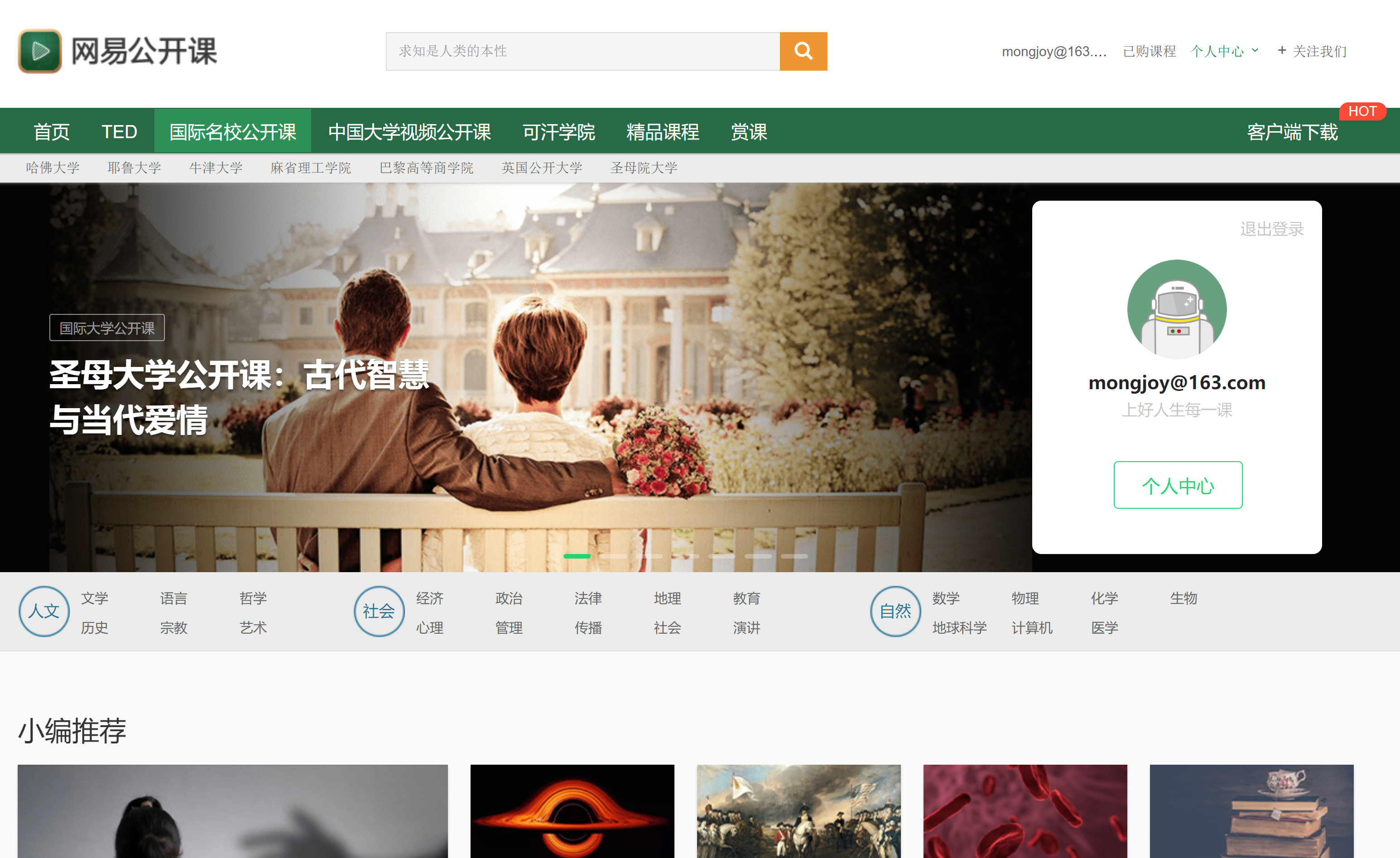The width and height of the screenshot is (1400, 858).
Task: Switch to the second carousel slide indicator
Action: point(613,556)
